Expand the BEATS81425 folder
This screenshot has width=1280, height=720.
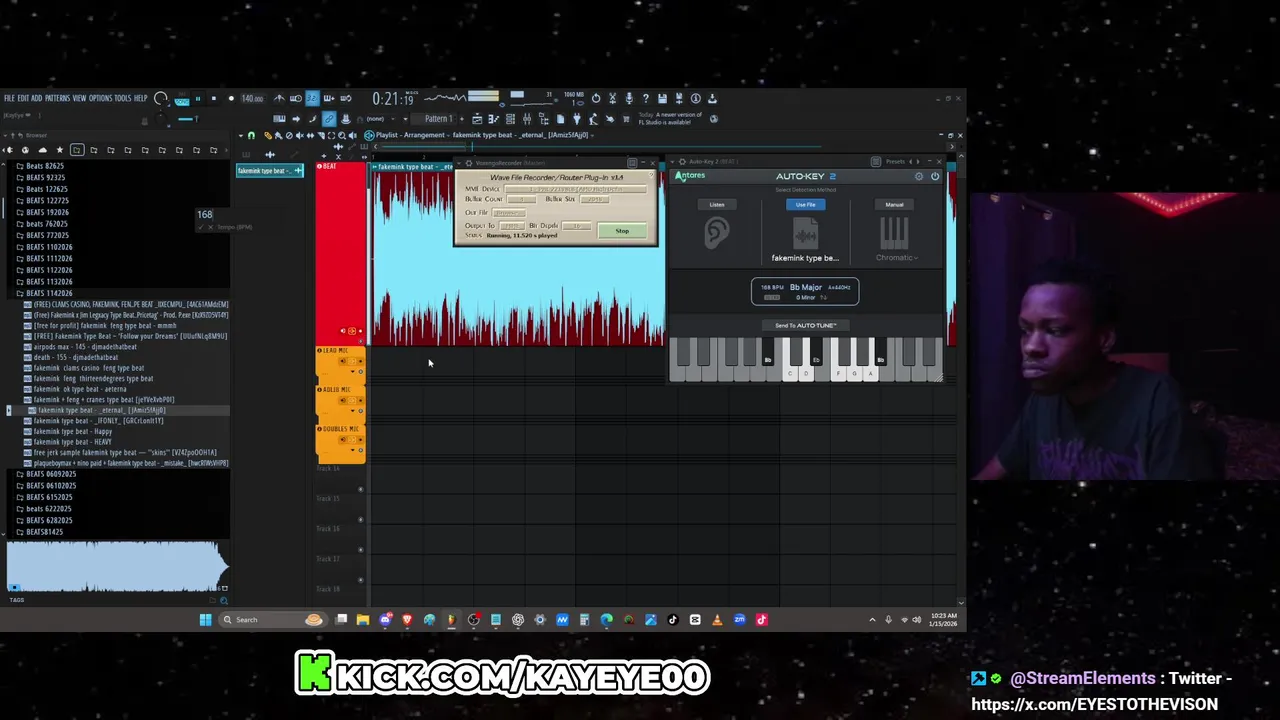point(43,532)
